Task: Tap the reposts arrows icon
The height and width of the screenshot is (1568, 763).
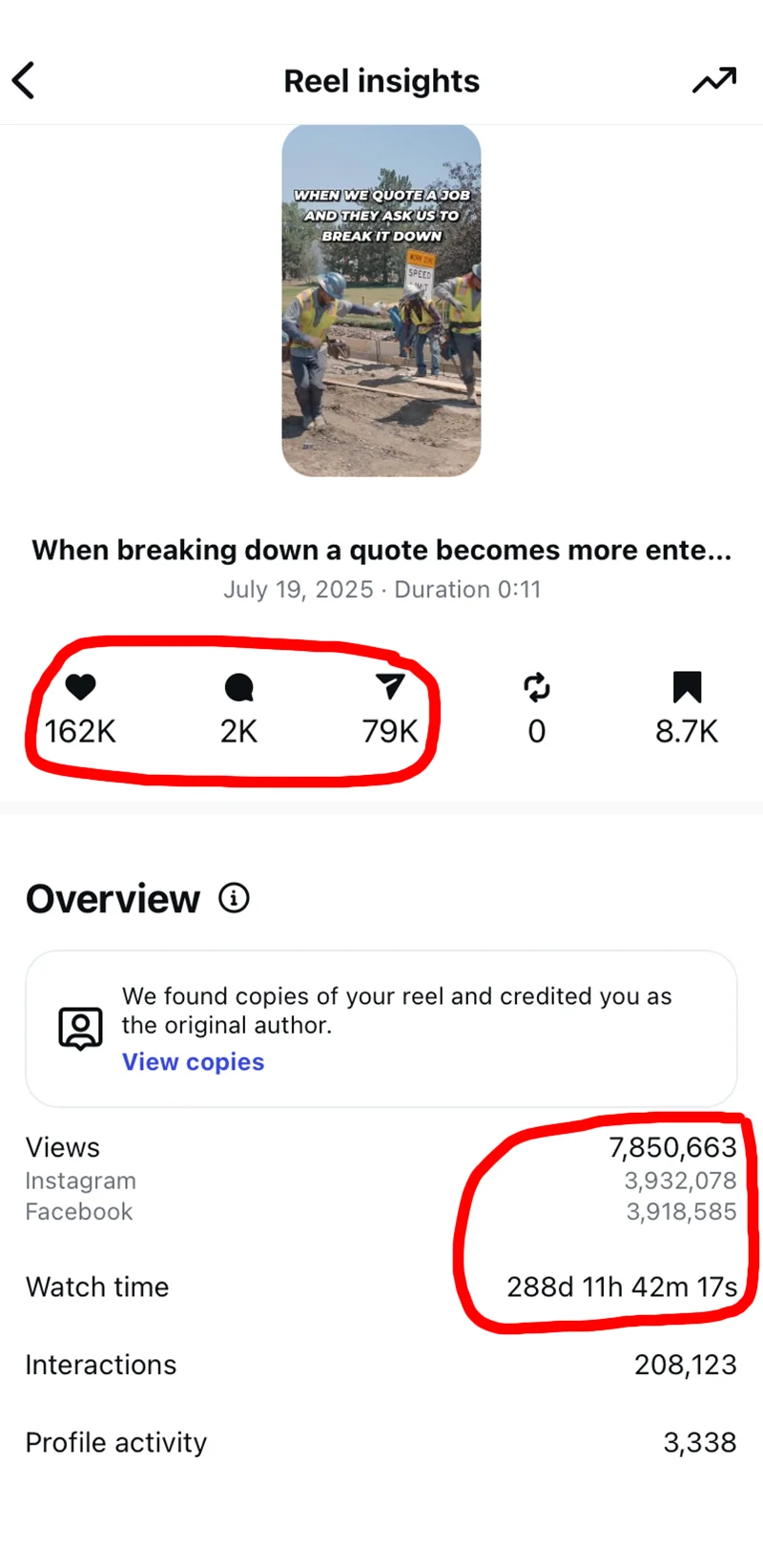Action: pos(537,687)
